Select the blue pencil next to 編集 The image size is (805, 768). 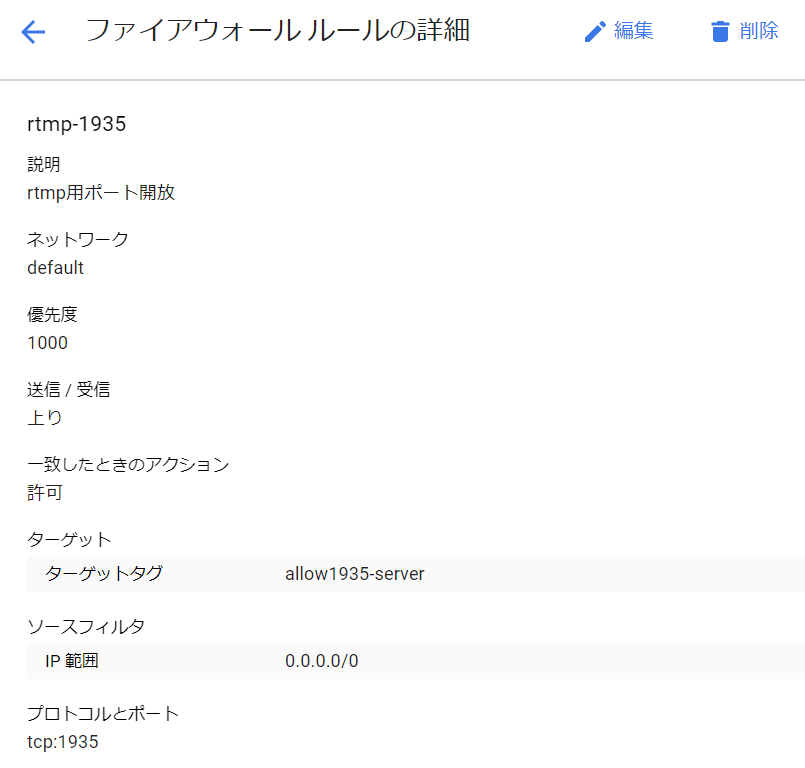[x=595, y=31]
